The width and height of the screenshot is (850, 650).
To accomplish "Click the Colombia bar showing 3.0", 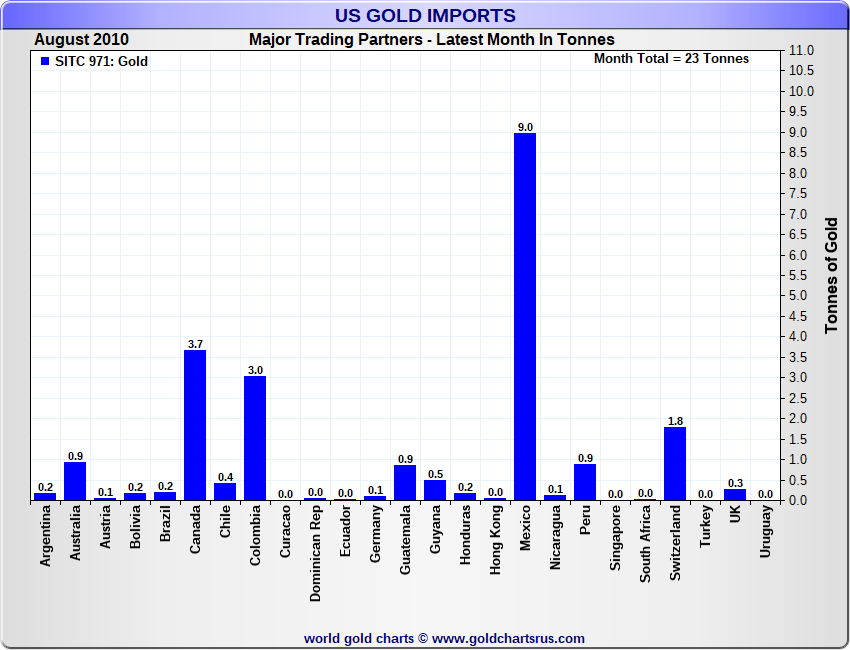I will tap(255, 438).
